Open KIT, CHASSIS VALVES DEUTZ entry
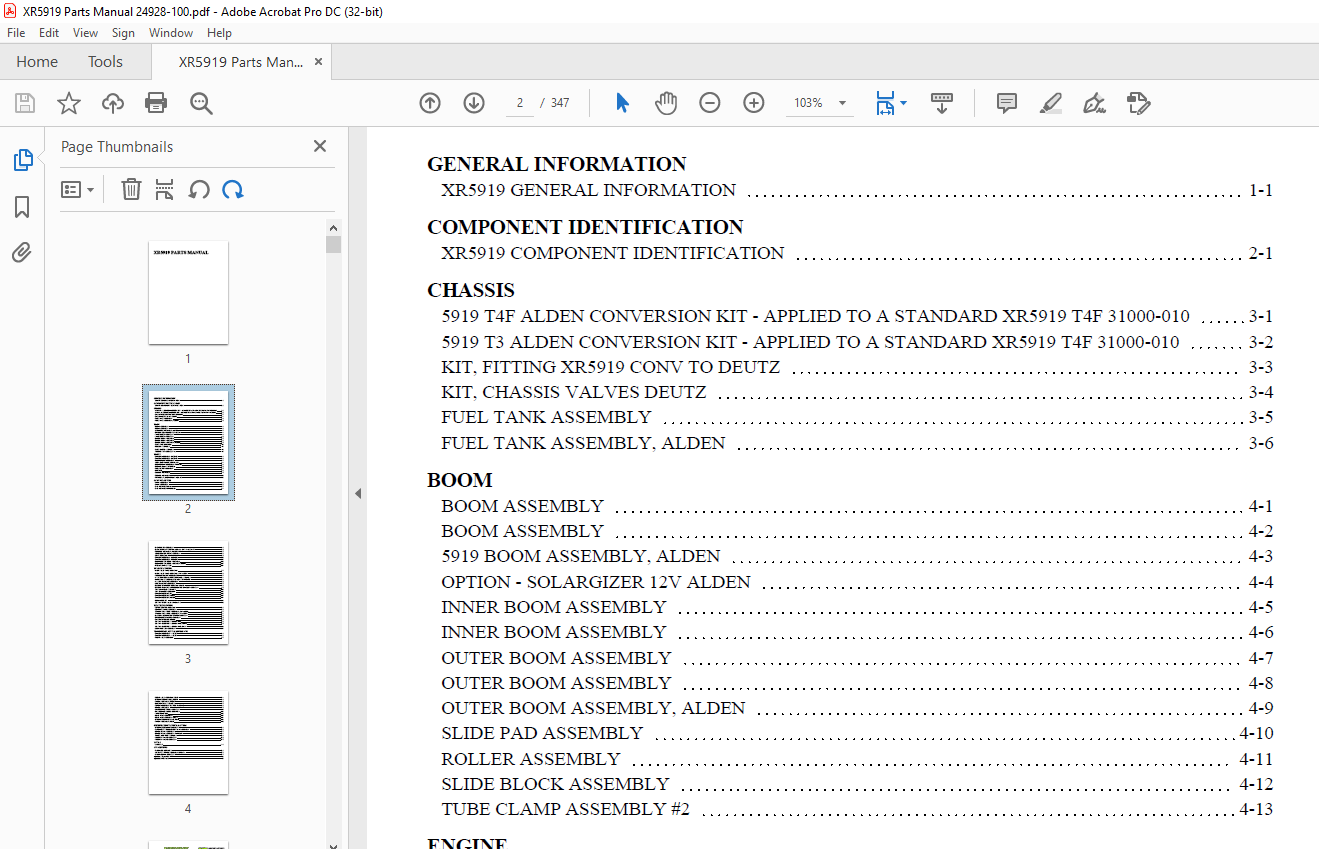This screenshot has height=849, width=1319. point(857,392)
